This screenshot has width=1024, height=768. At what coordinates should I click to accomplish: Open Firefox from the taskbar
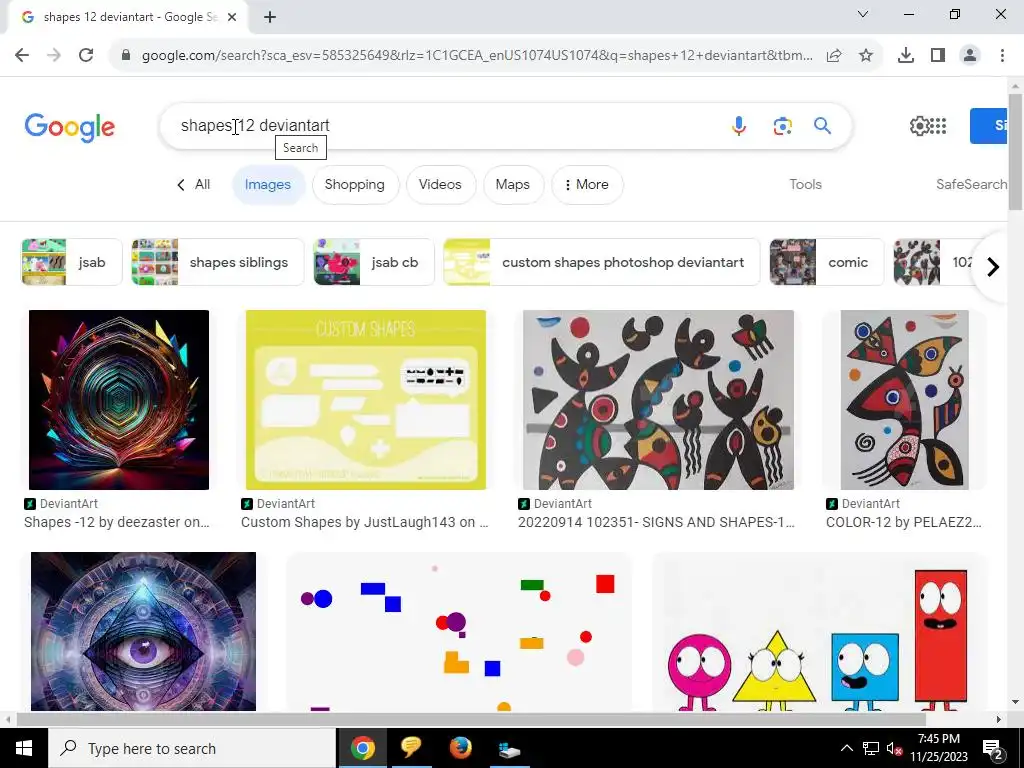click(460, 748)
